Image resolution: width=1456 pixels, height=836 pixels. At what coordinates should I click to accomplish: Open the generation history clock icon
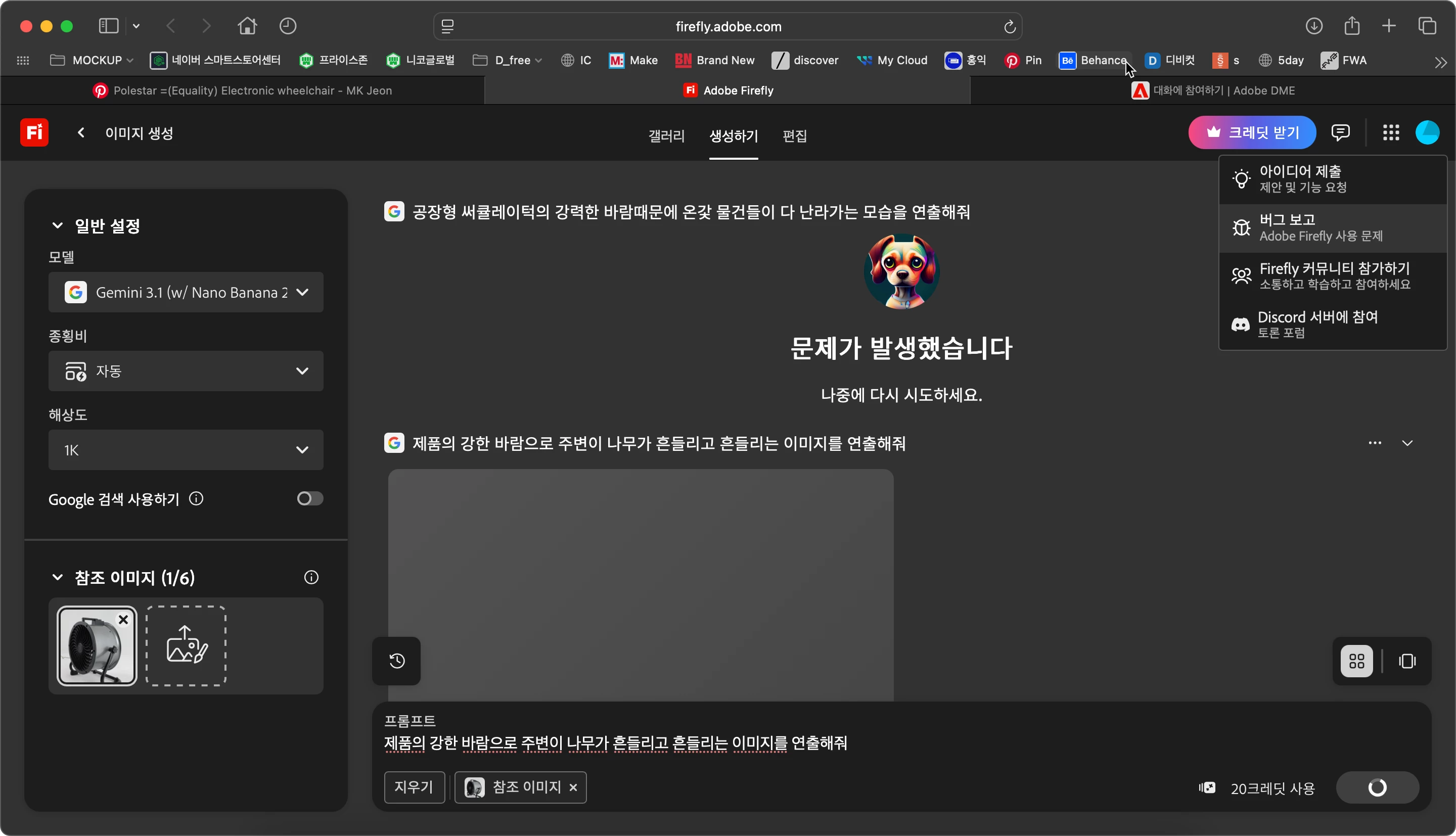[x=397, y=661]
